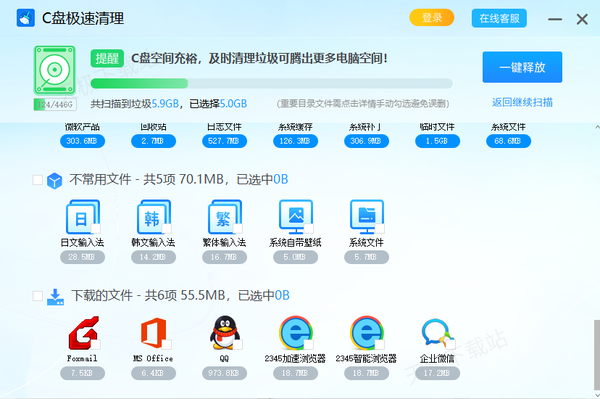Click the scrollbar up arrow
Screen dimensions: 600x399
pos(597,127)
